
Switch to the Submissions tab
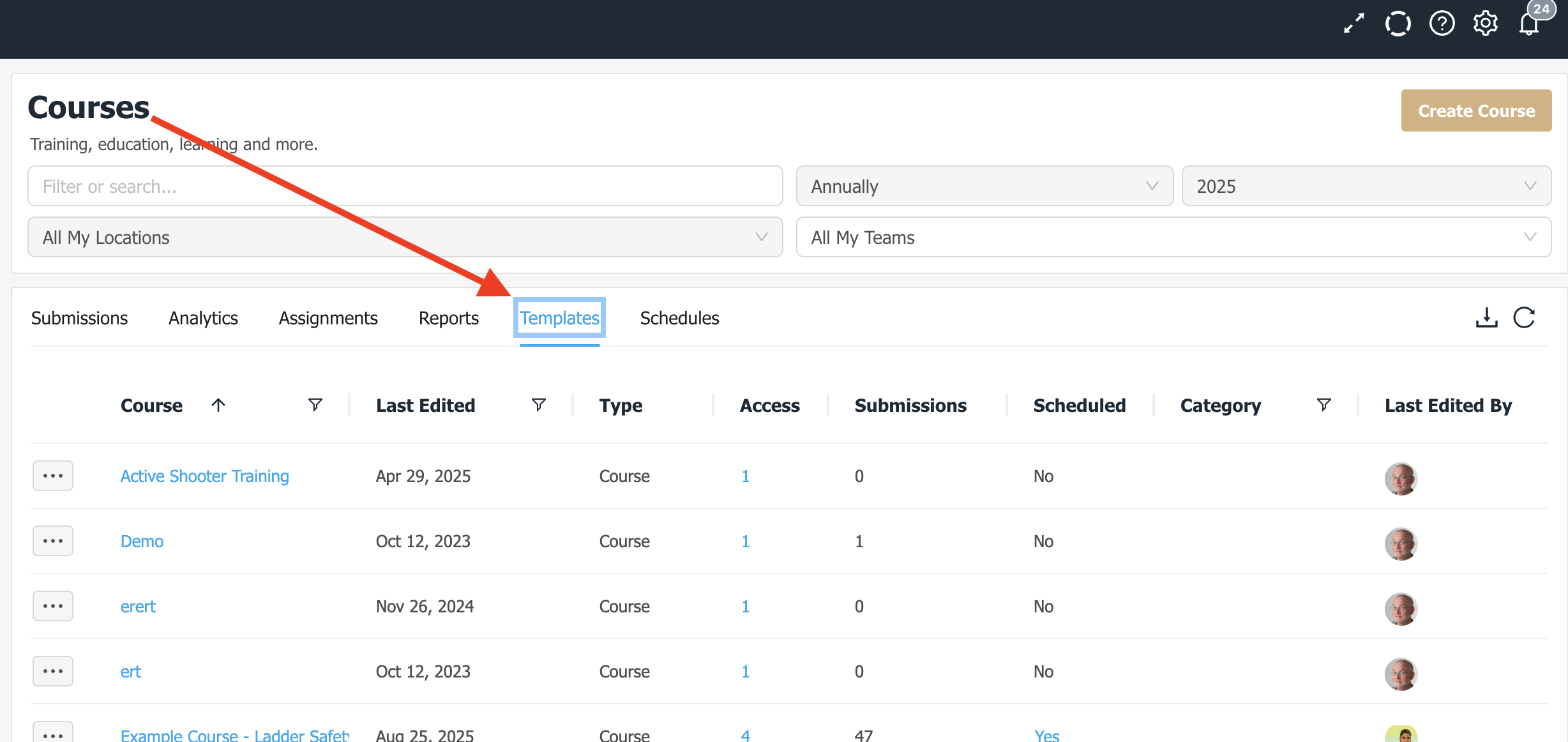coord(79,318)
